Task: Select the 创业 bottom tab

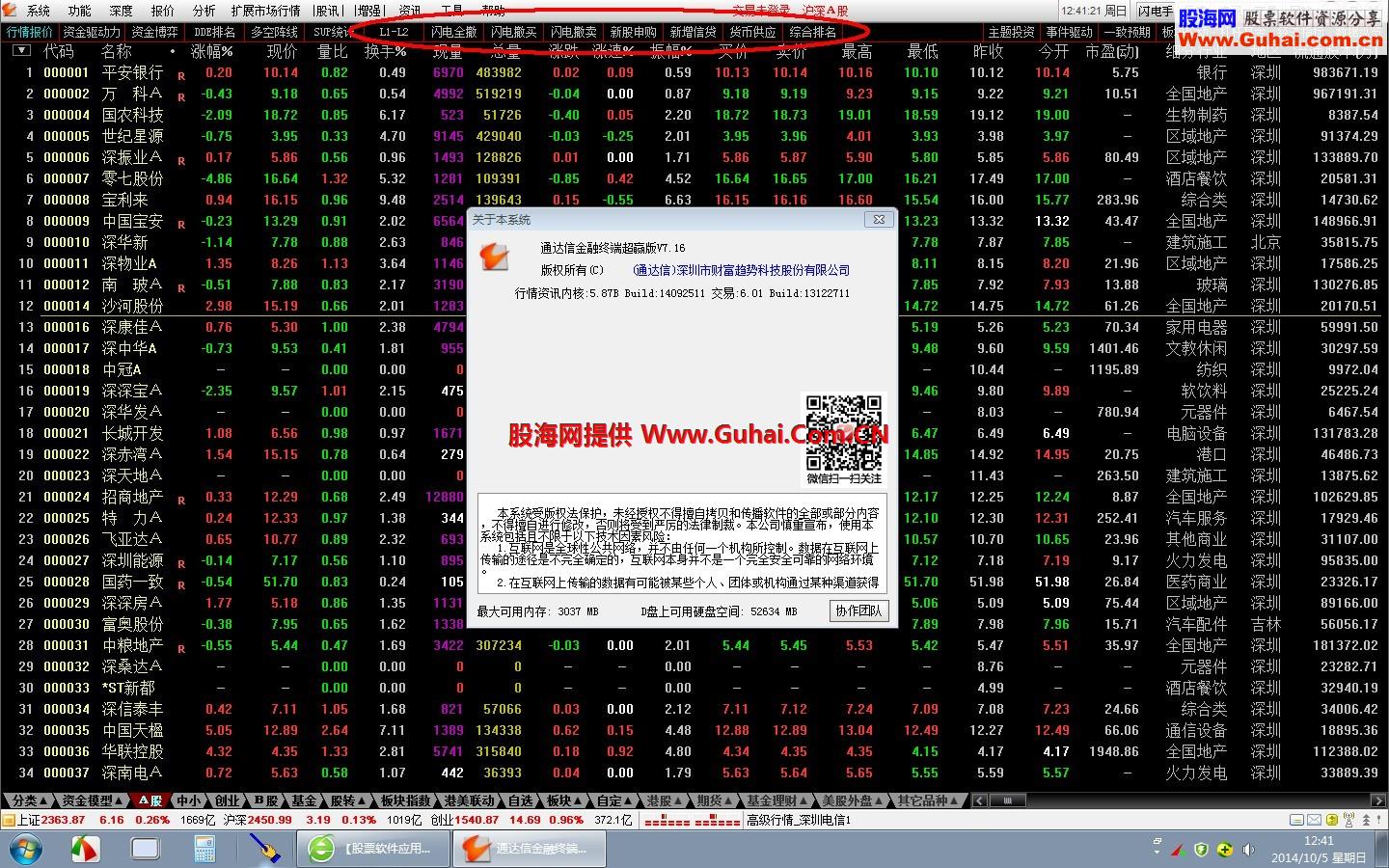Action: coord(228,800)
